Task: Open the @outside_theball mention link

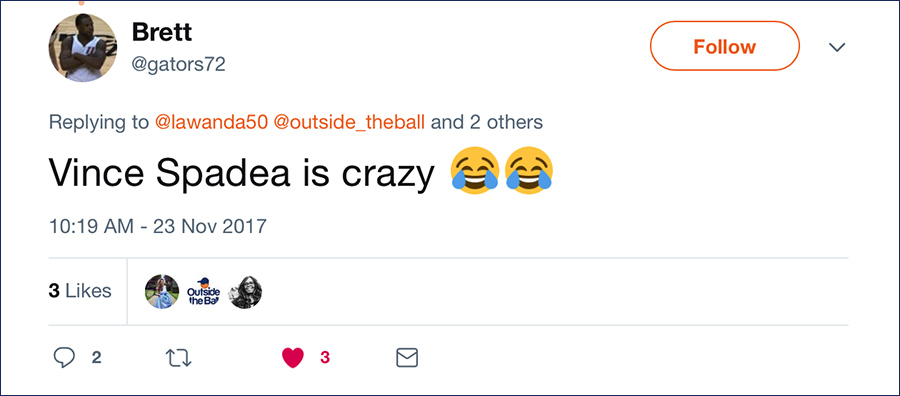Action: coord(350,122)
